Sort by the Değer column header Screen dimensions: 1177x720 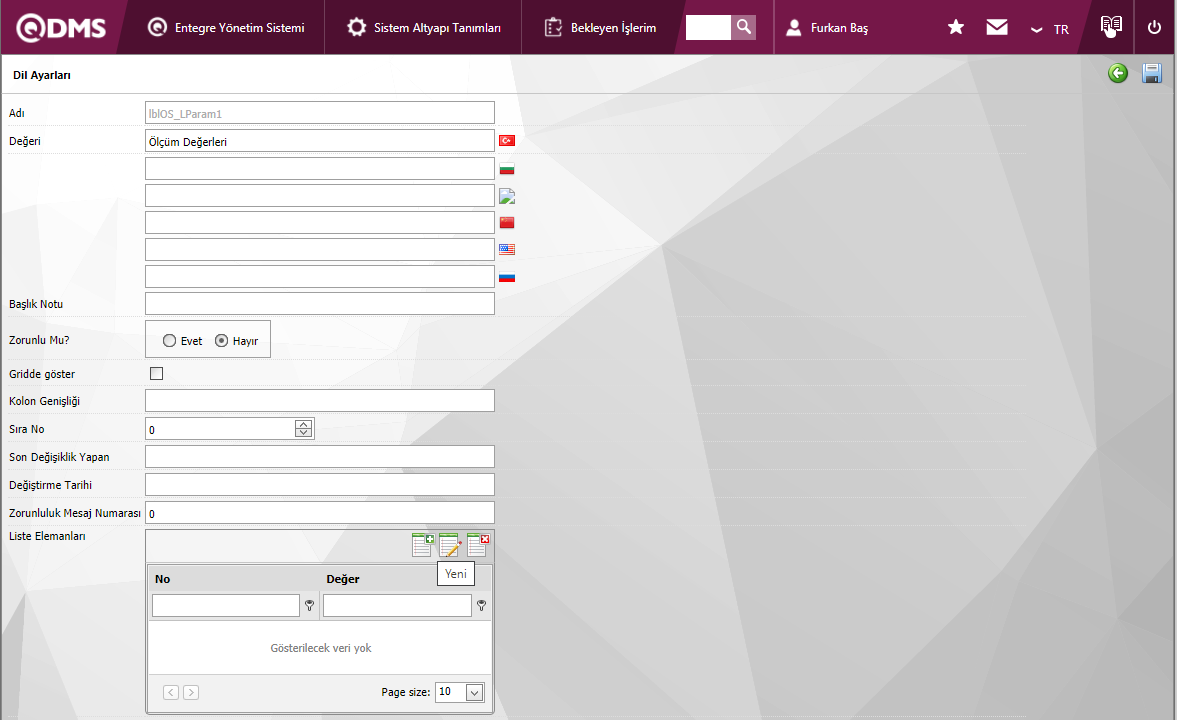click(343, 579)
